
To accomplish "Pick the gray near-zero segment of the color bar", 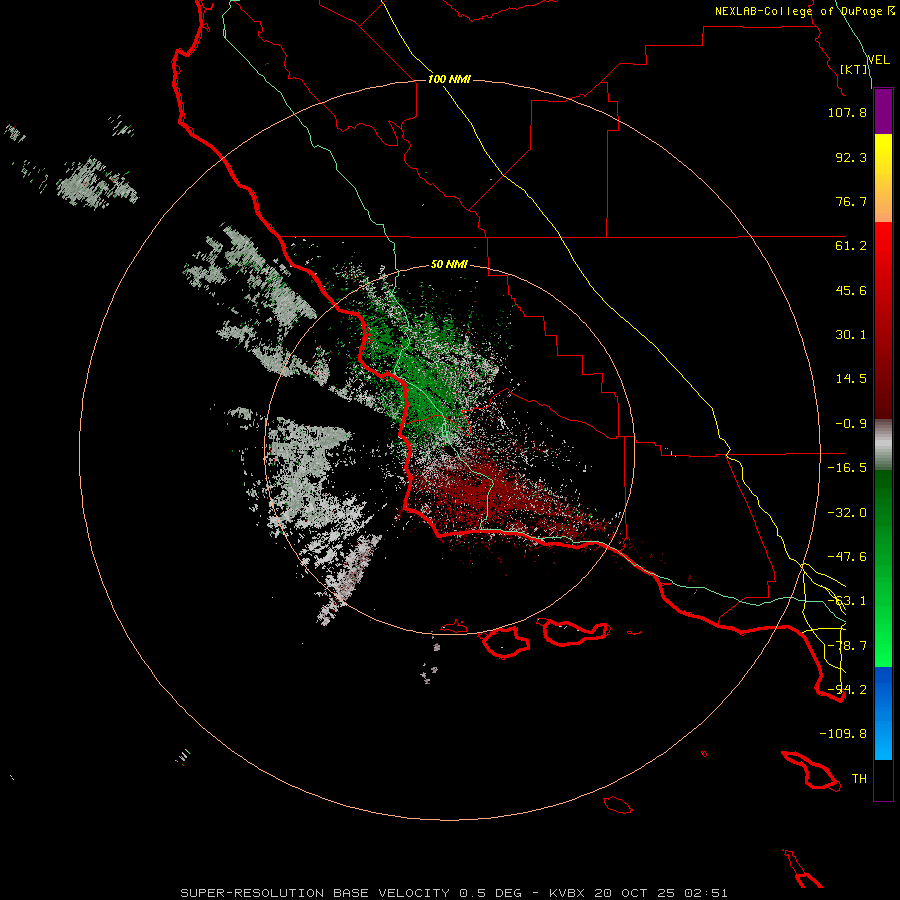I will point(883,445).
